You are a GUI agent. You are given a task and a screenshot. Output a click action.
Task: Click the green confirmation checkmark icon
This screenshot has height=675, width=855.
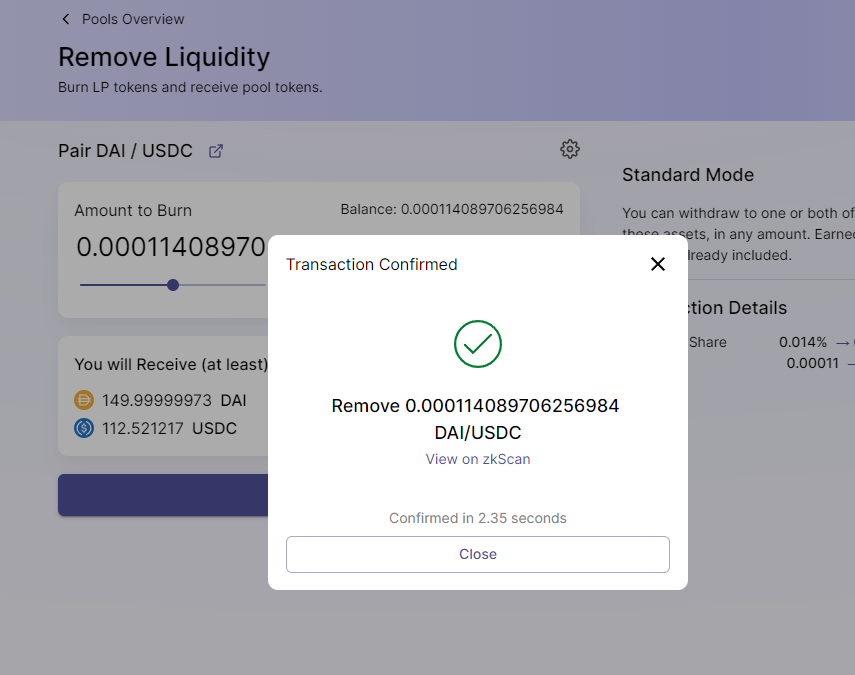[x=478, y=344]
